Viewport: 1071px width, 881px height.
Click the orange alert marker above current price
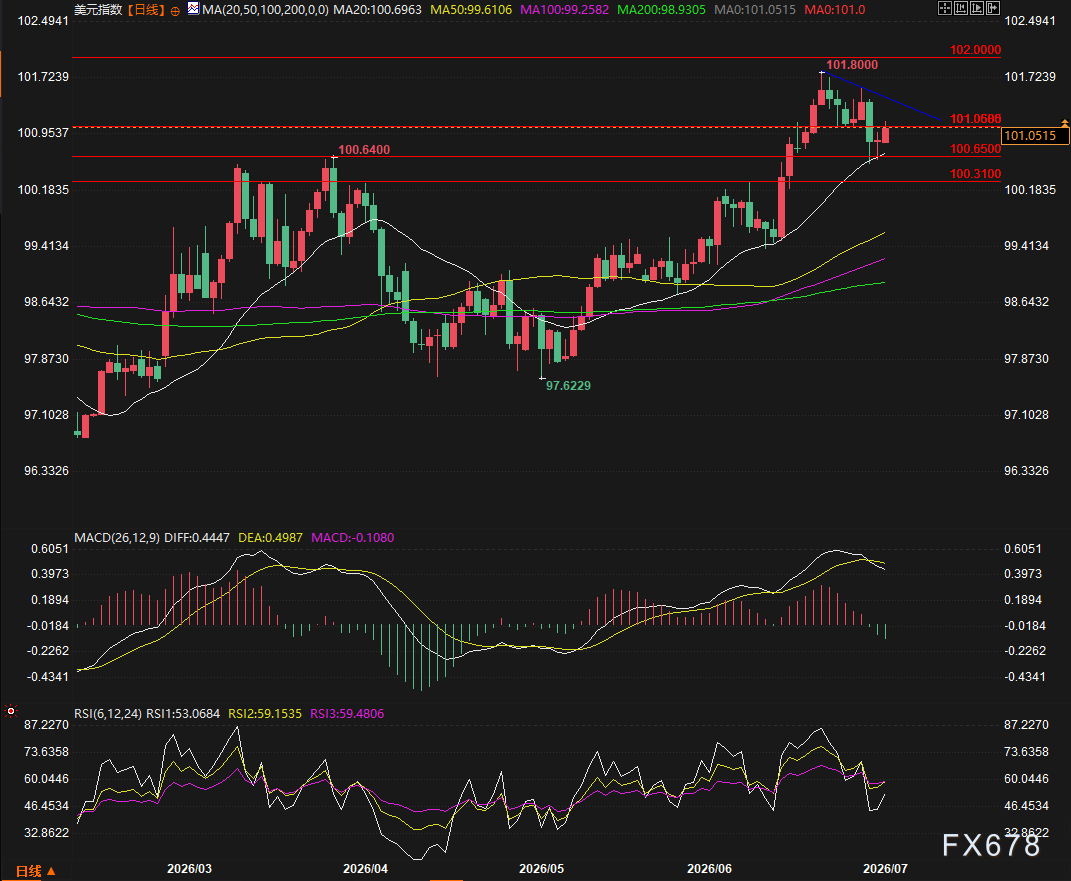1065,123
